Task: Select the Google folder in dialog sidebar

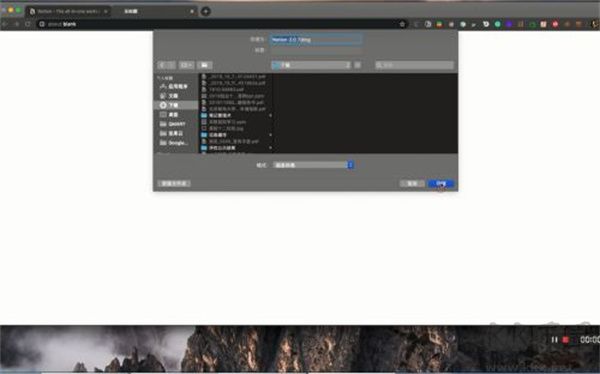Action: (x=176, y=143)
